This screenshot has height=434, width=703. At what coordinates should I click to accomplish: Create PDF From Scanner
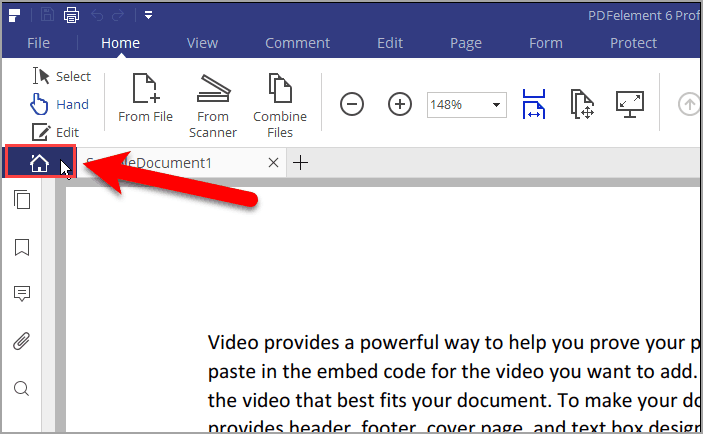(213, 106)
